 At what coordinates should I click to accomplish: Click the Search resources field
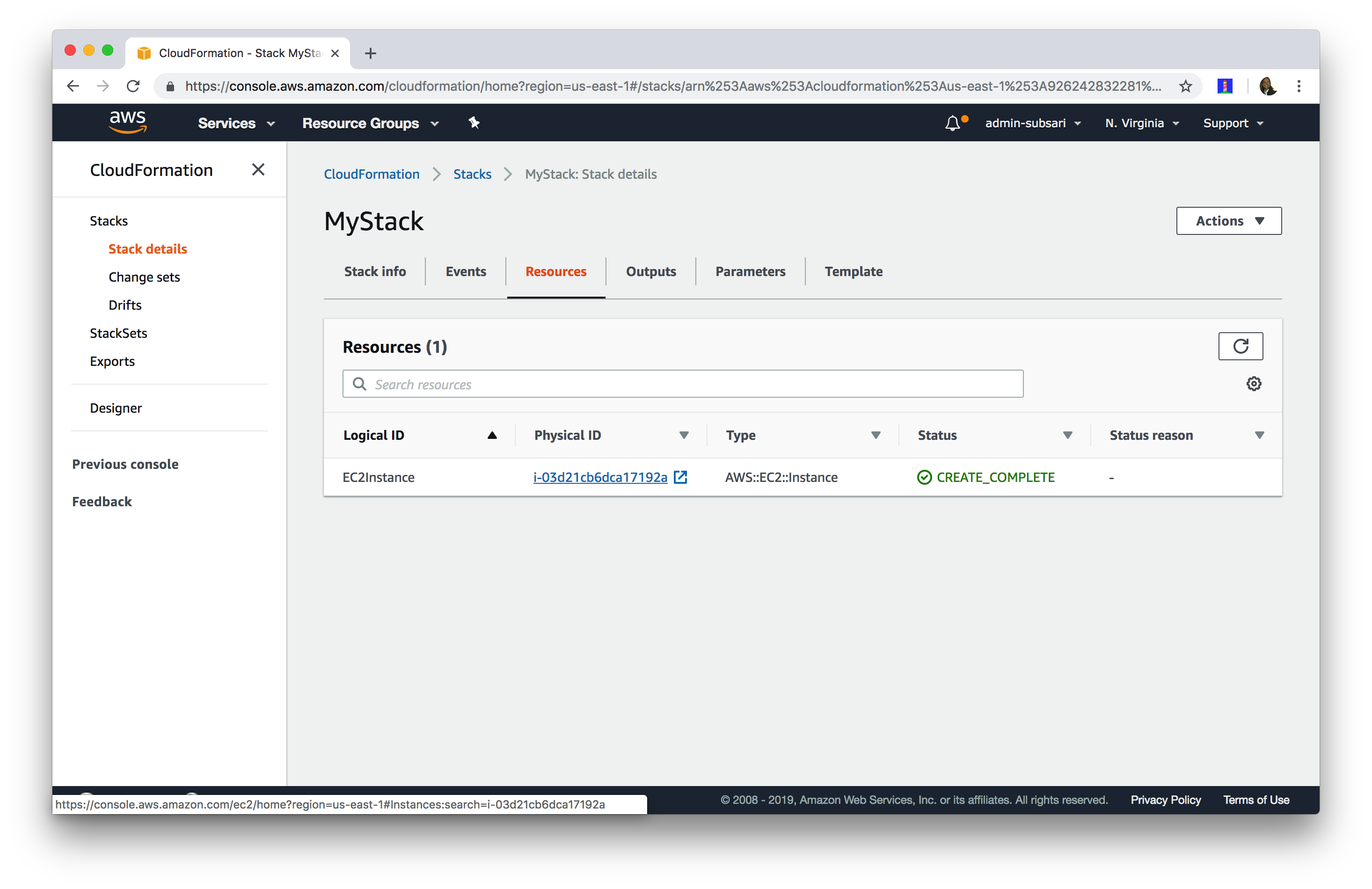pyautogui.click(x=683, y=385)
